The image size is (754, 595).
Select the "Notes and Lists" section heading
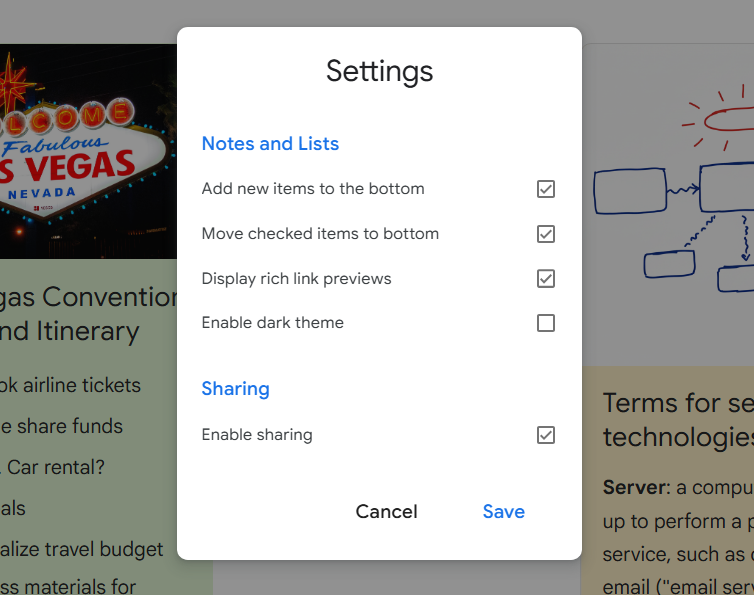270,144
